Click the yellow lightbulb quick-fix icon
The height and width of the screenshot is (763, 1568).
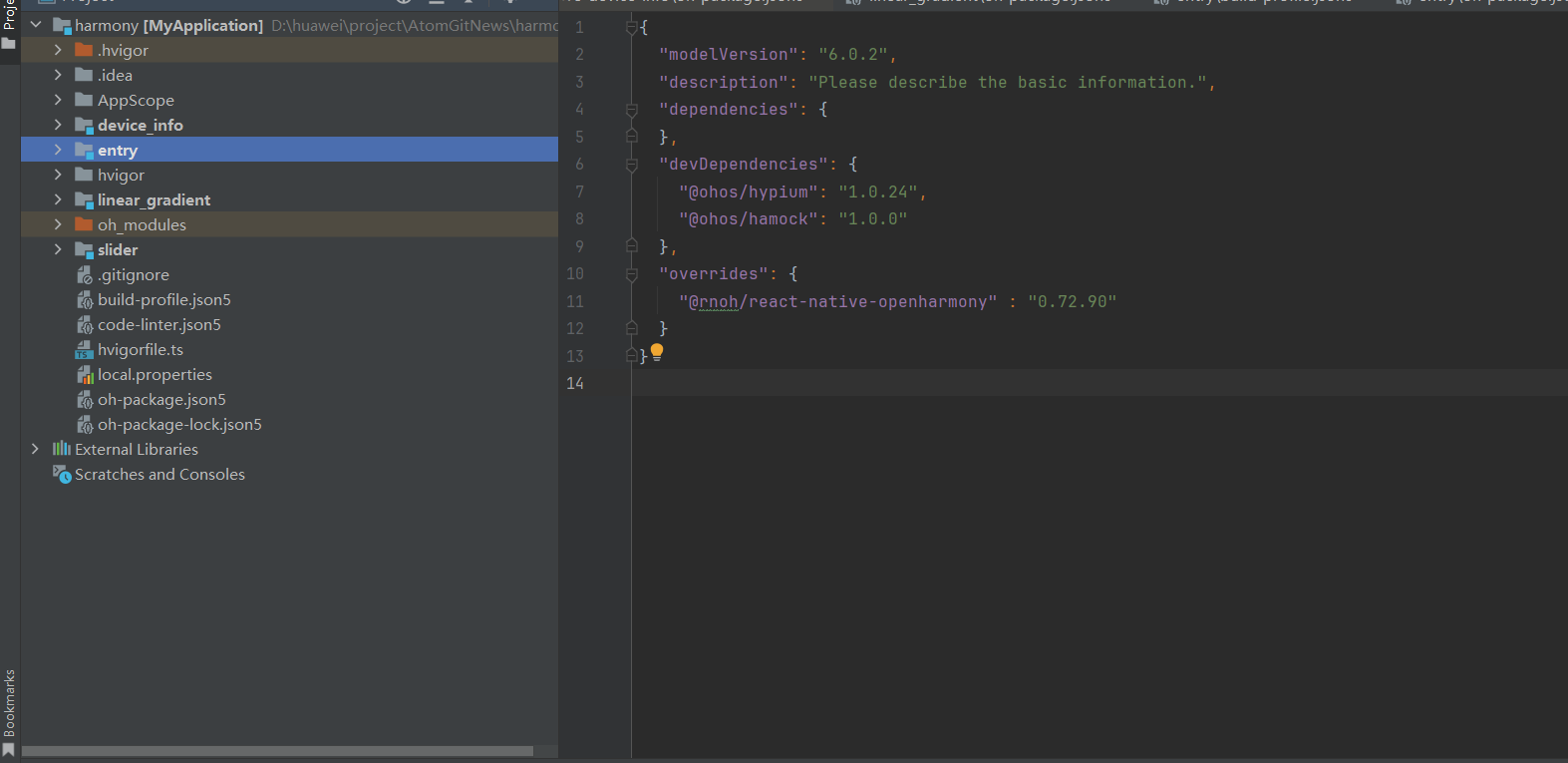[657, 352]
